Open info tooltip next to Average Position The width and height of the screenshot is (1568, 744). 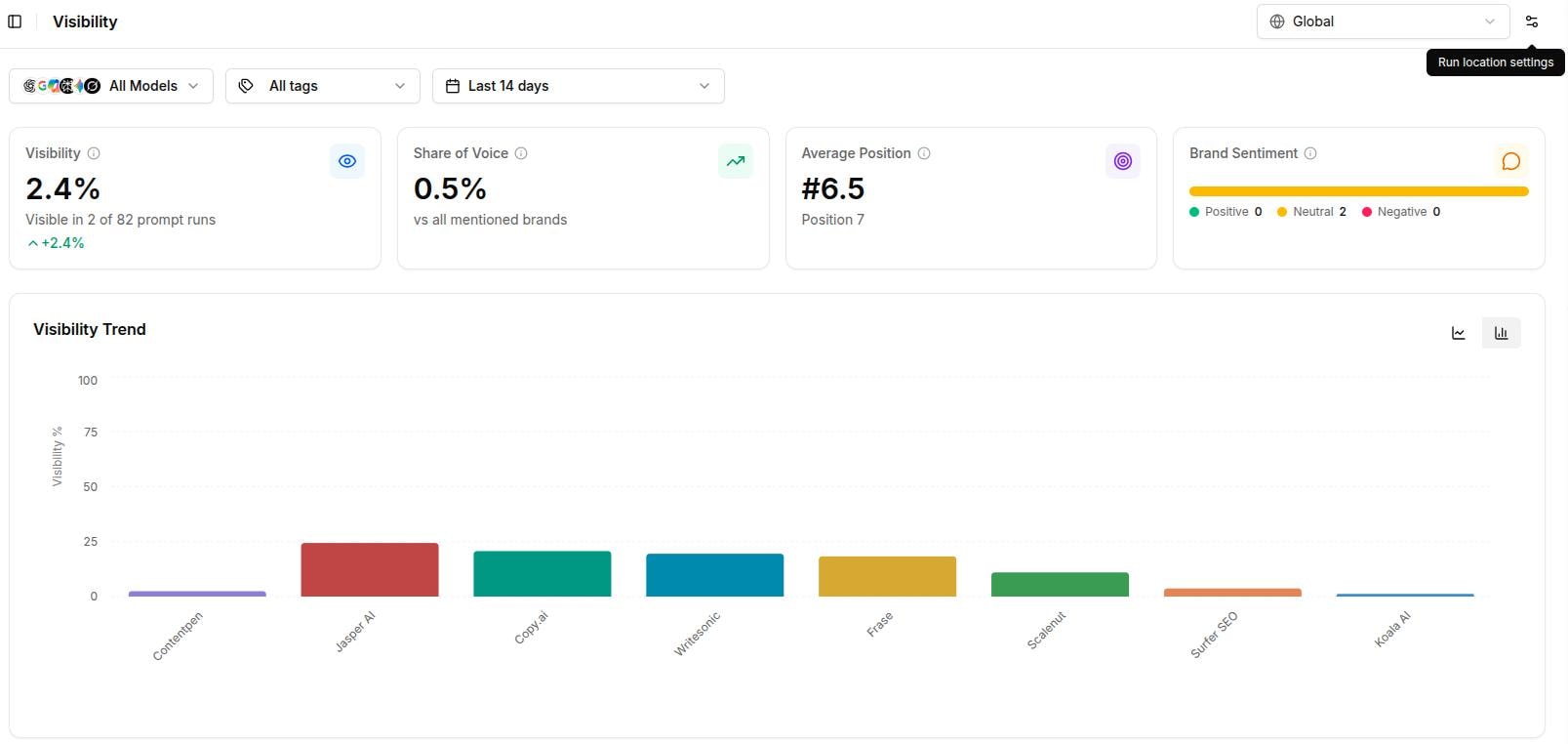pos(924,153)
